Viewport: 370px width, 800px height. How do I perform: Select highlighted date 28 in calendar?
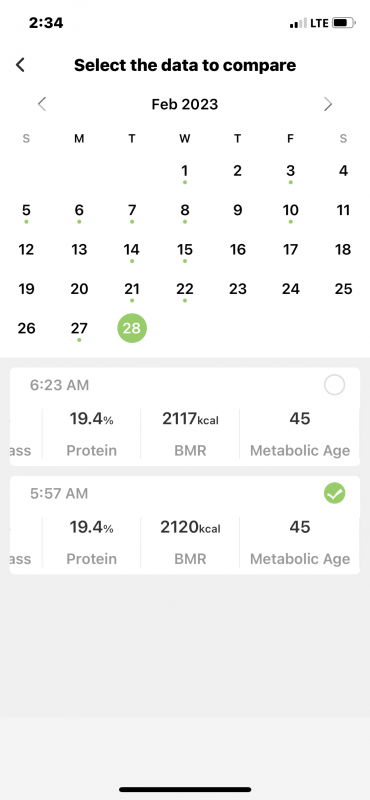pyautogui.click(x=132, y=328)
